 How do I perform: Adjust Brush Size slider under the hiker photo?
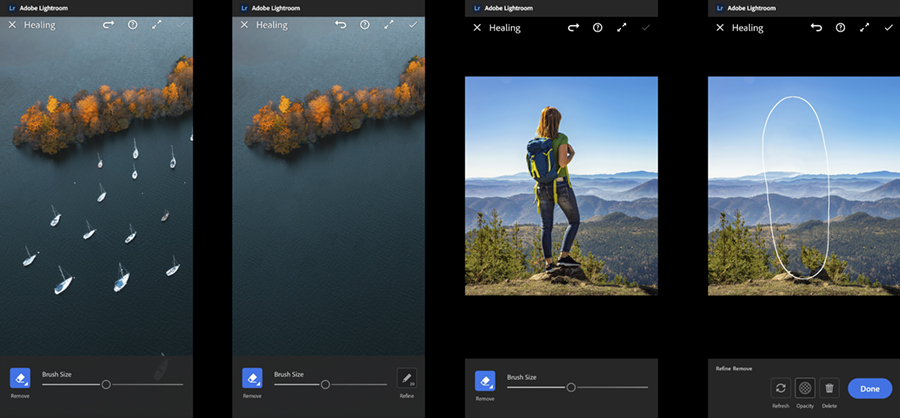click(x=571, y=387)
